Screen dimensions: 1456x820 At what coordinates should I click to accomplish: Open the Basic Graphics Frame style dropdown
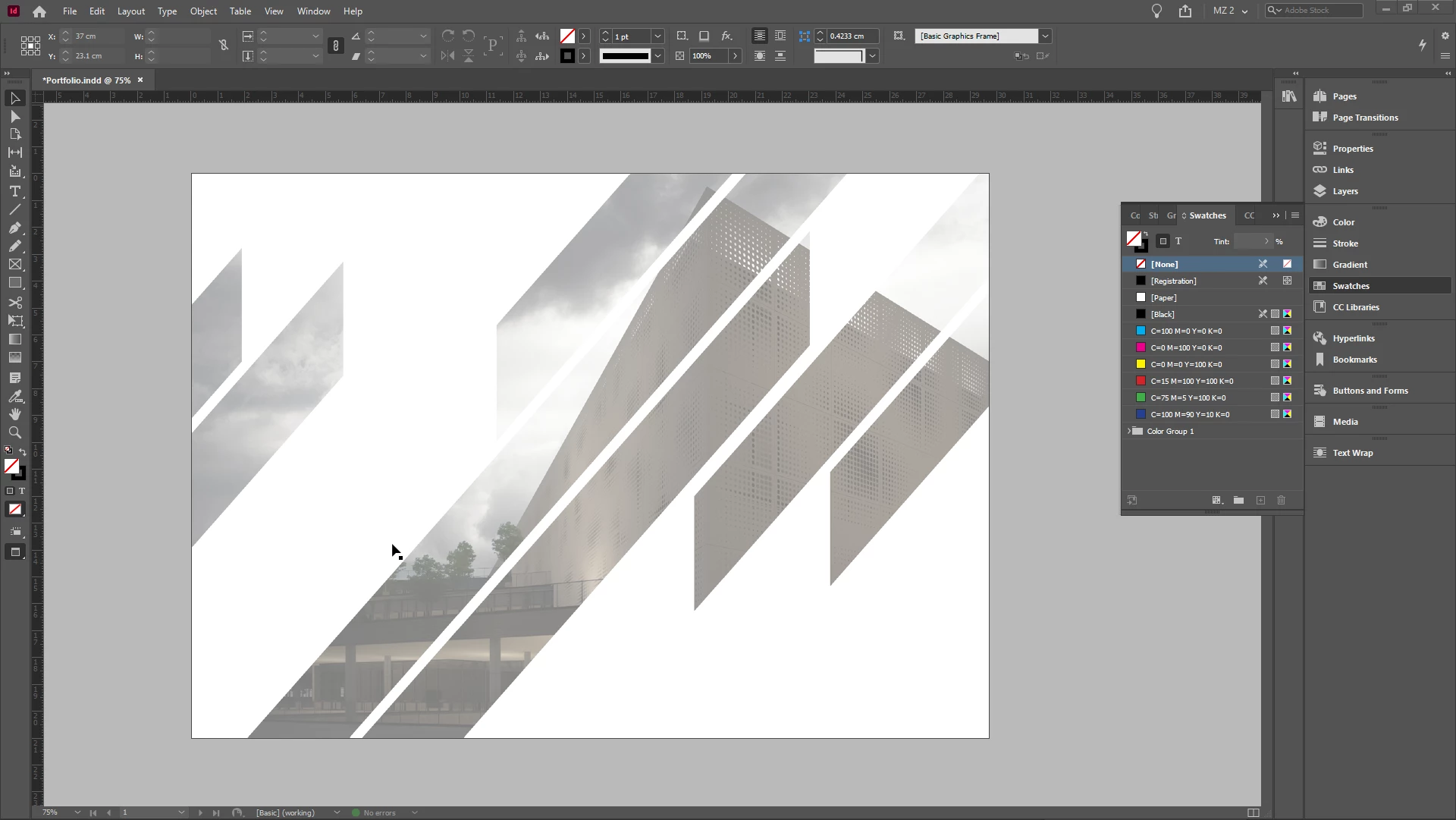[x=1045, y=36]
